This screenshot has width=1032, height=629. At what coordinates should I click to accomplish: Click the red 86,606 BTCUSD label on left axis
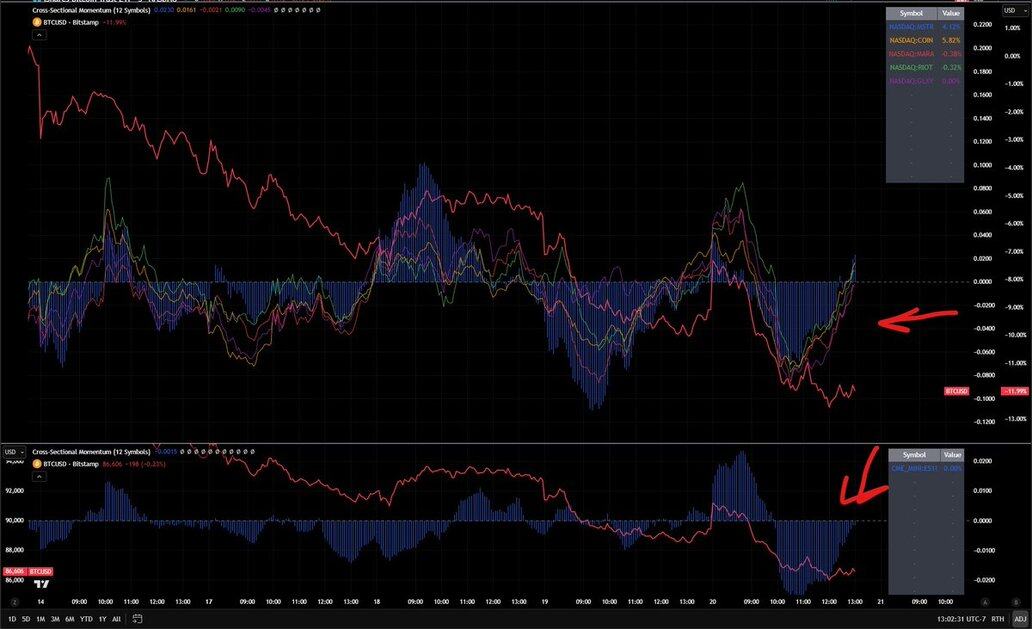coord(28,571)
